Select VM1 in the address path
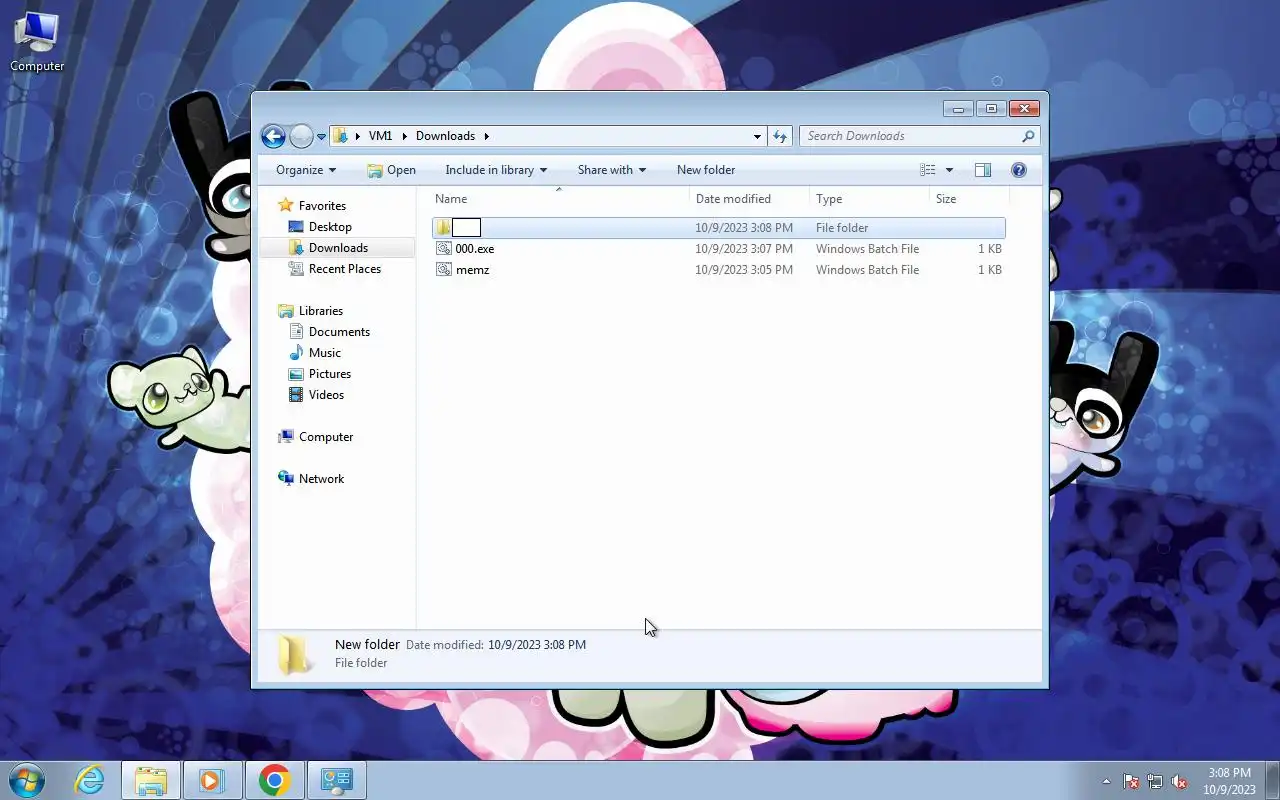 380,136
